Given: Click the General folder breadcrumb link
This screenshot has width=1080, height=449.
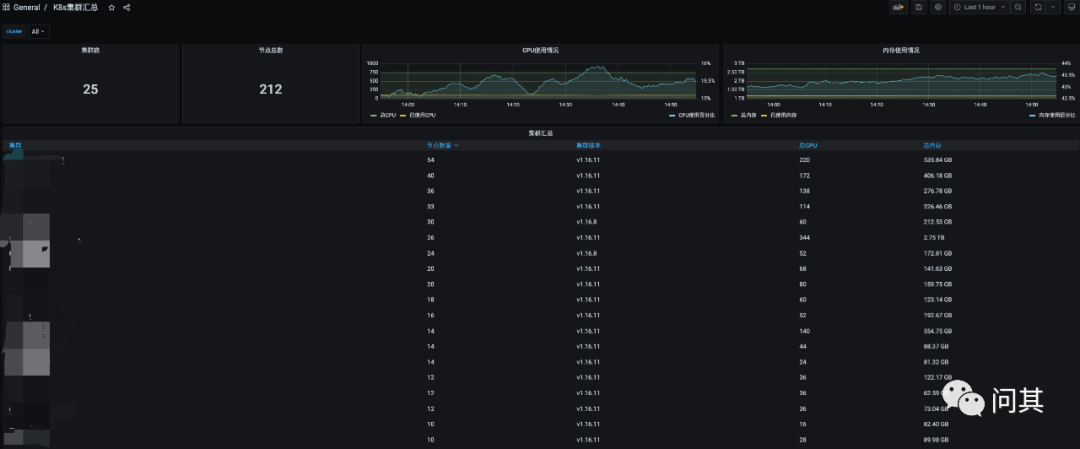Looking at the screenshot, I should (x=27, y=7).
